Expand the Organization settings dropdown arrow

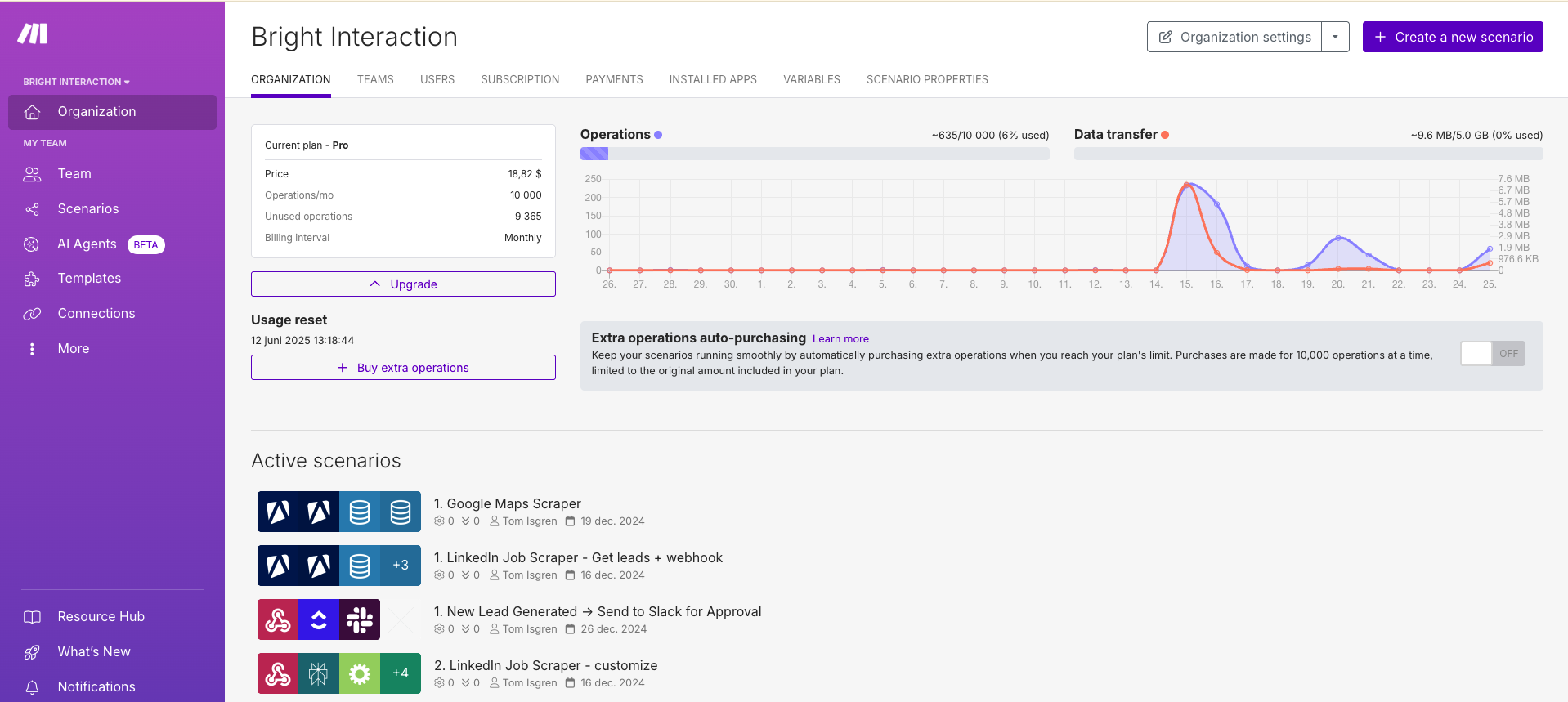coord(1335,37)
